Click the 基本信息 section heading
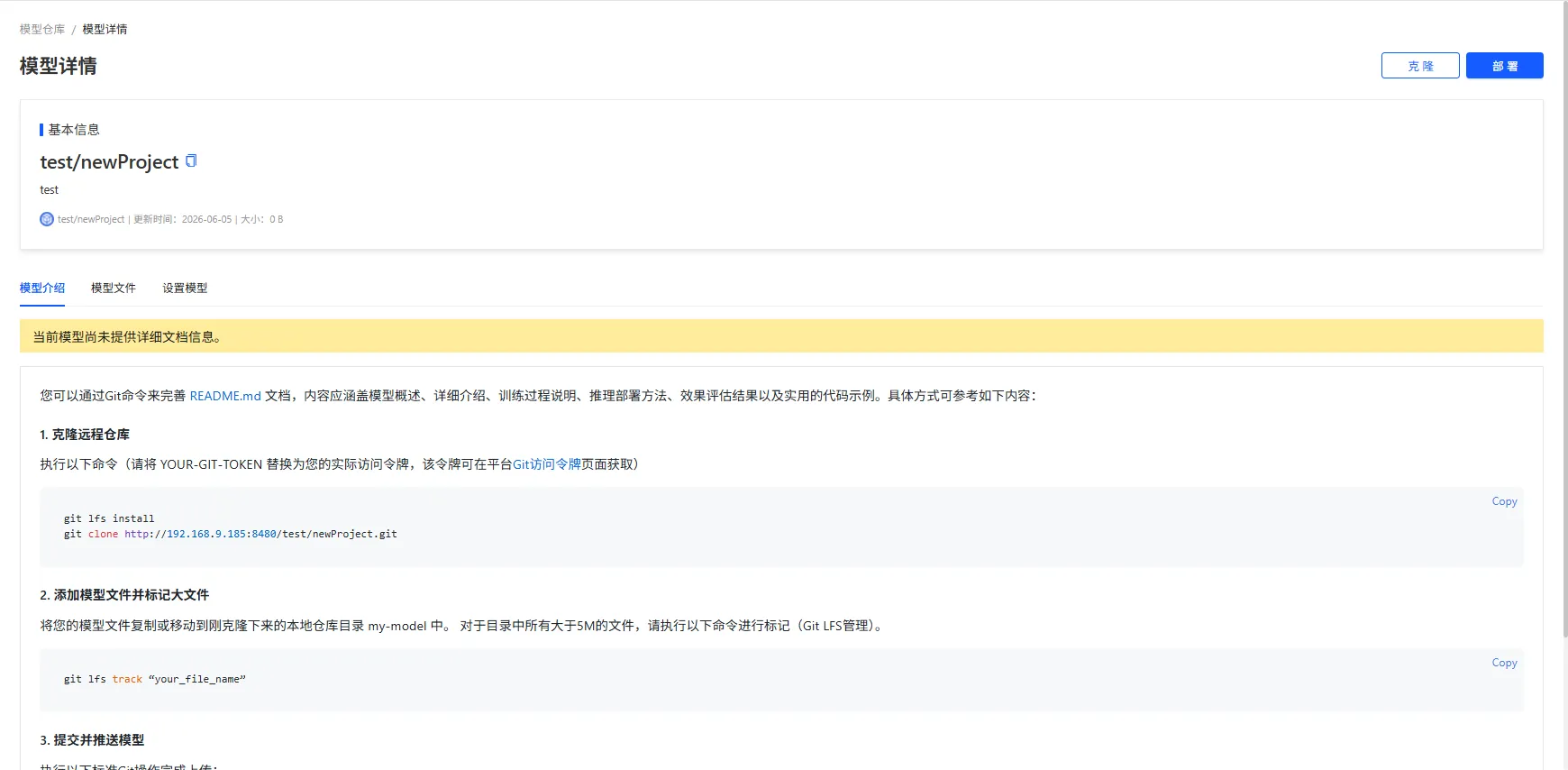Image resolution: width=1568 pixels, height=770 pixels. pos(74,130)
